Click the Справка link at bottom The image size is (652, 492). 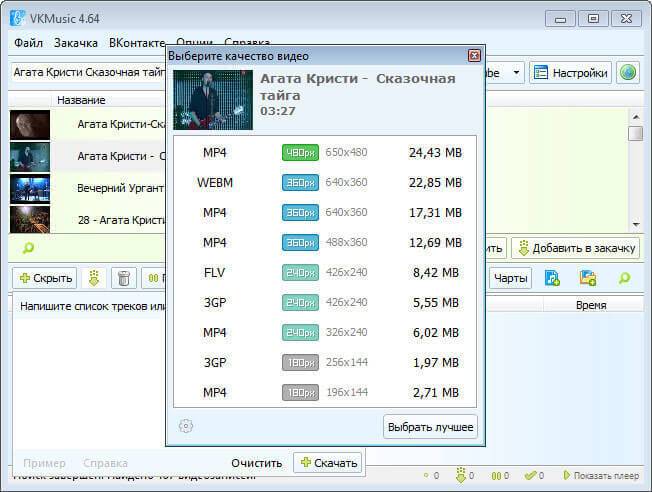point(105,463)
